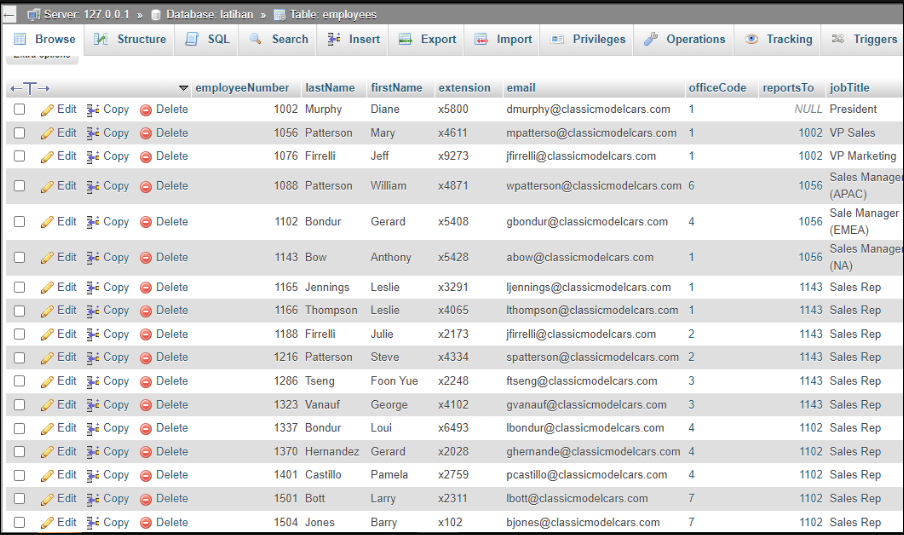This screenshot has height=535, width=904.
Task: Go to the Search tab
Action: coord(278,39)
